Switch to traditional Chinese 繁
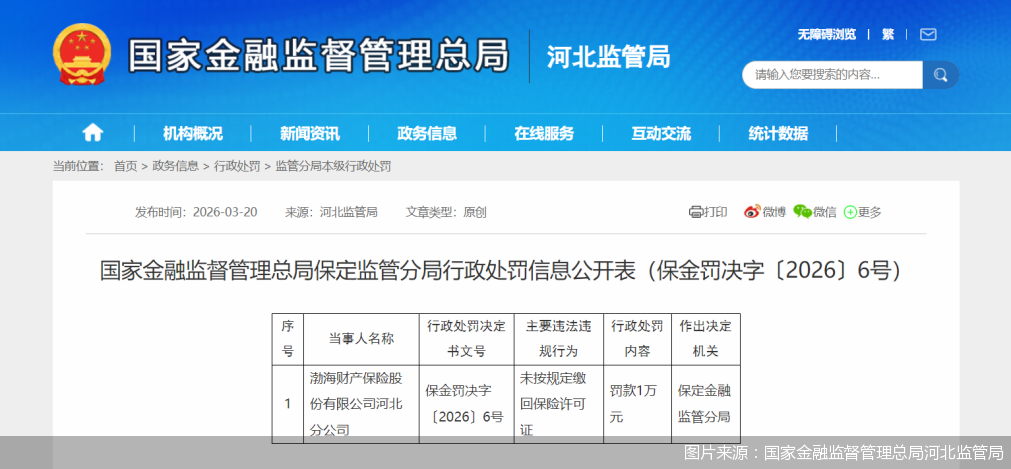The height and width of the screenshot is (469, 1011). click(888, 35)
